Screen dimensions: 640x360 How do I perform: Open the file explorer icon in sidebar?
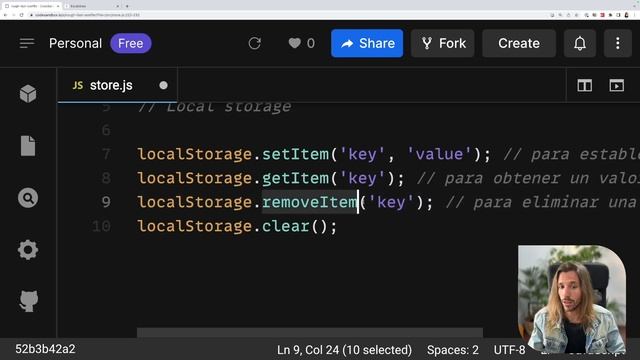pos(28,146)
